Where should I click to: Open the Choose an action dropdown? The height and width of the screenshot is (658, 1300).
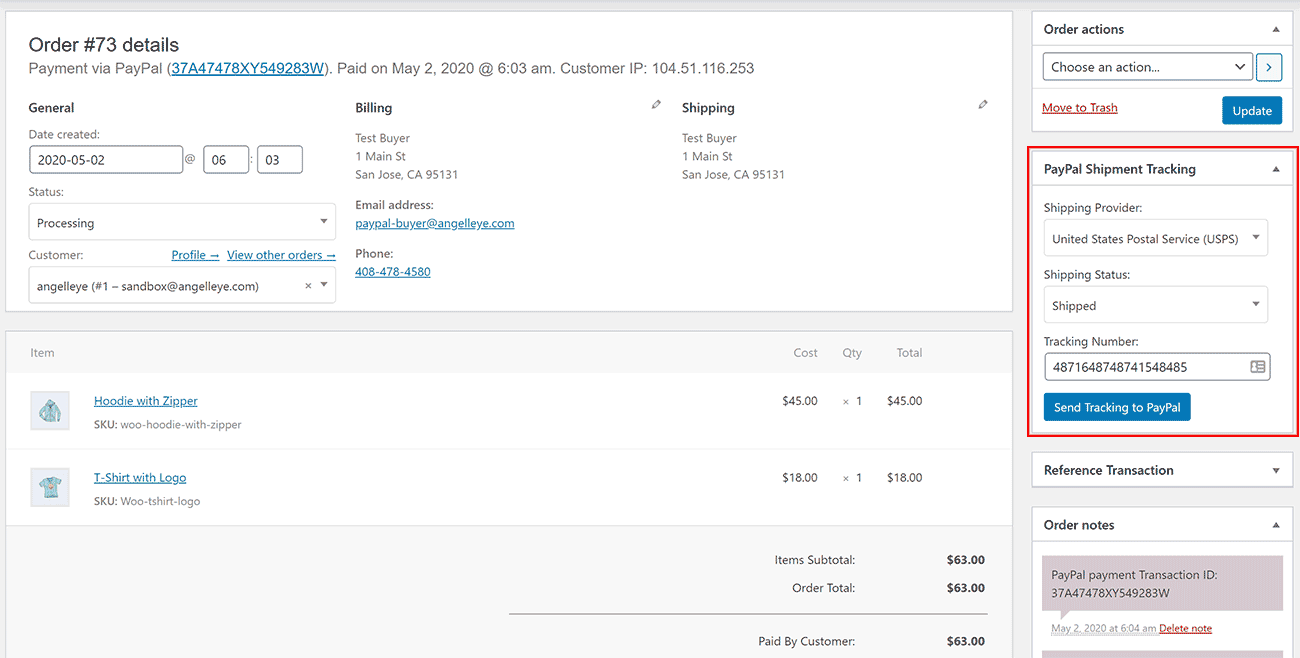(1147, 67)
